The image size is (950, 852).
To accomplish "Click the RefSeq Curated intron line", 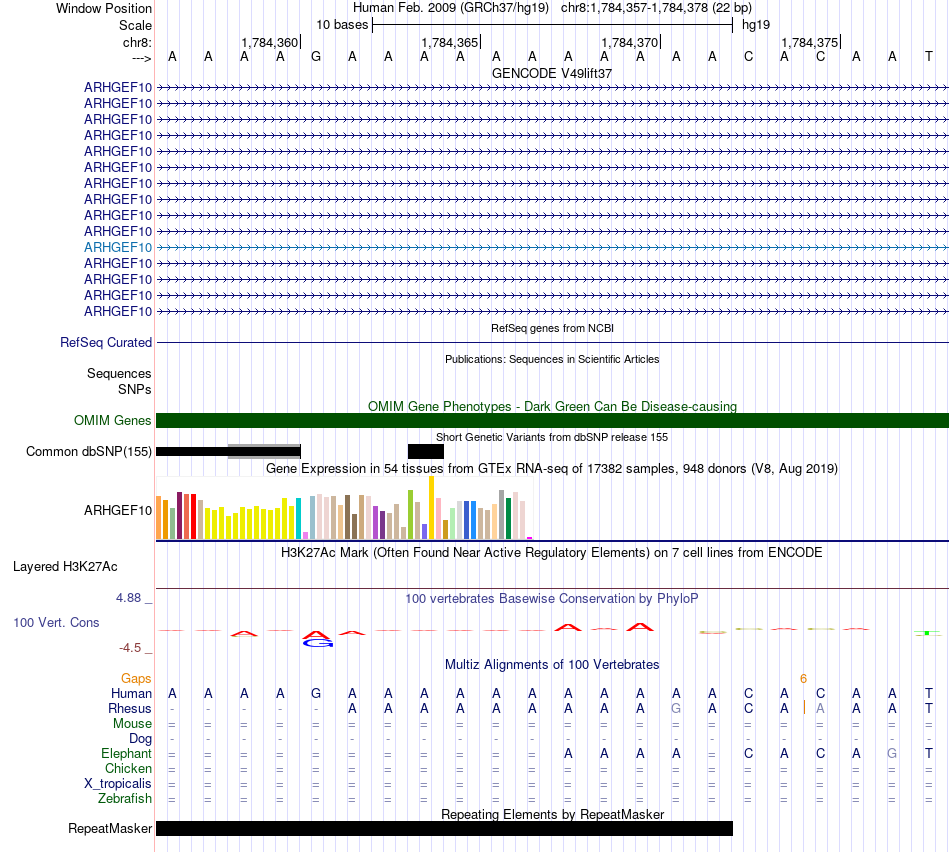I will pos(553,343).
